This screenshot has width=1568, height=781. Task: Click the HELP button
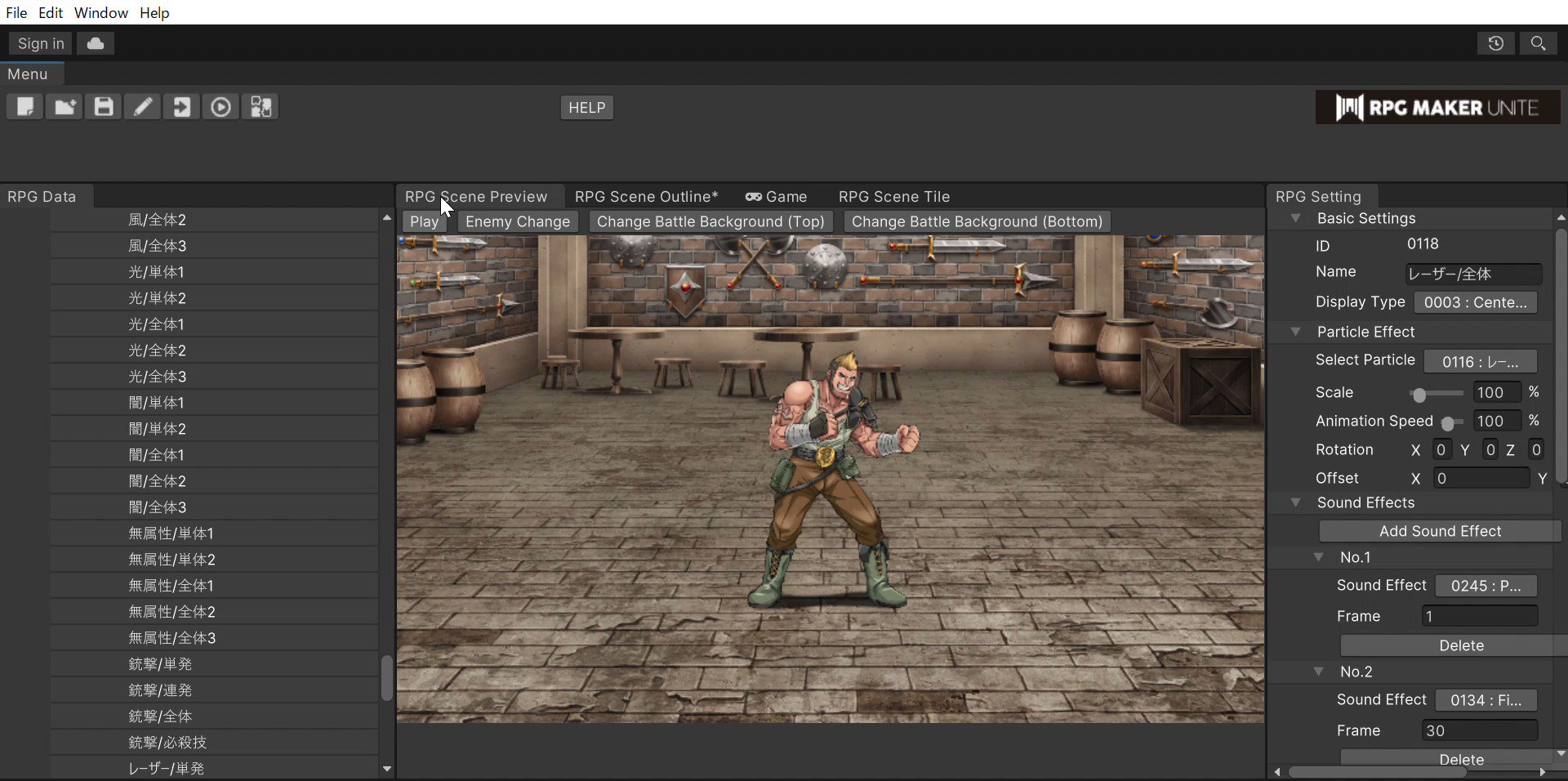pos(587,108)
